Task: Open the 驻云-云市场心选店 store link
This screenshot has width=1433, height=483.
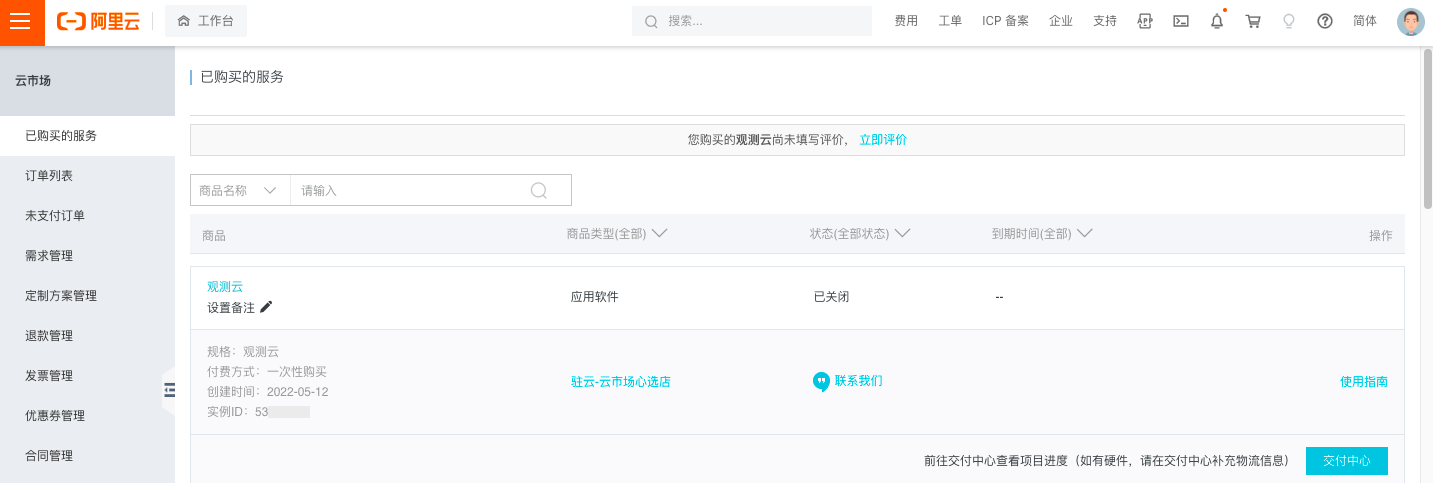Action: 620,382
